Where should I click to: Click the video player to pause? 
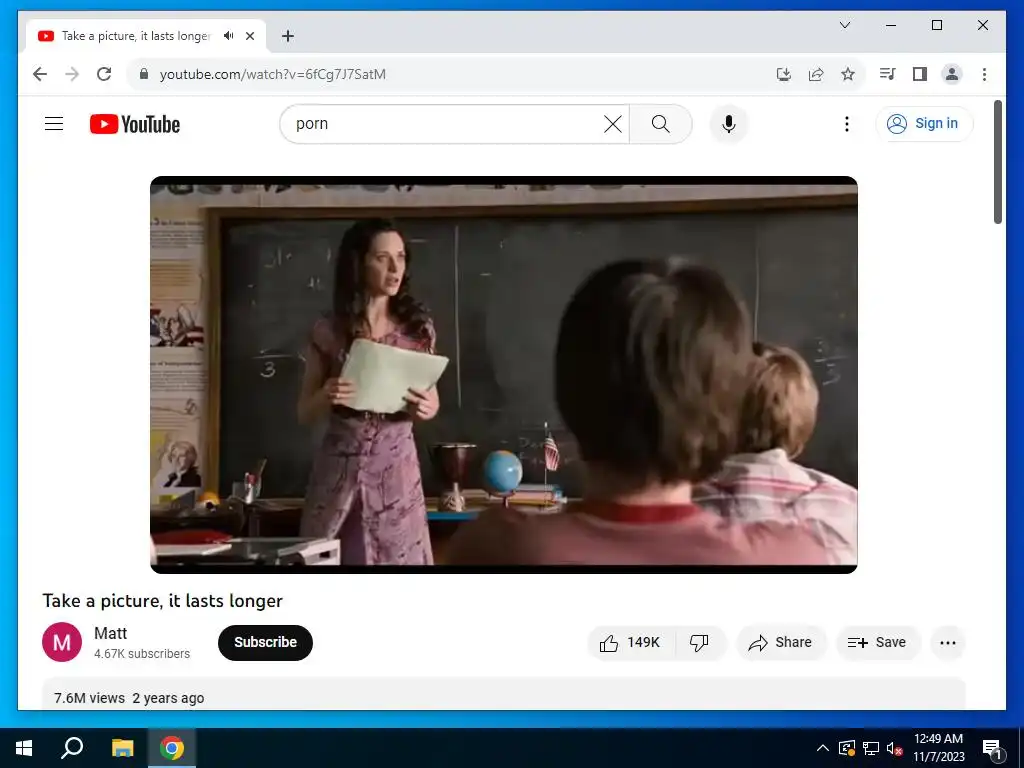[x=504, y=375]
